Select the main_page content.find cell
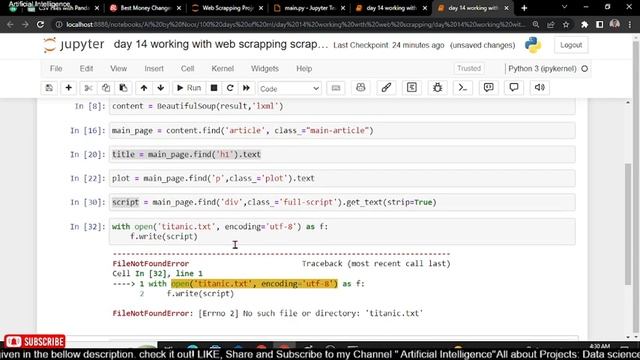This screenshot has height=360, width=640. click(x=342, y=131)
